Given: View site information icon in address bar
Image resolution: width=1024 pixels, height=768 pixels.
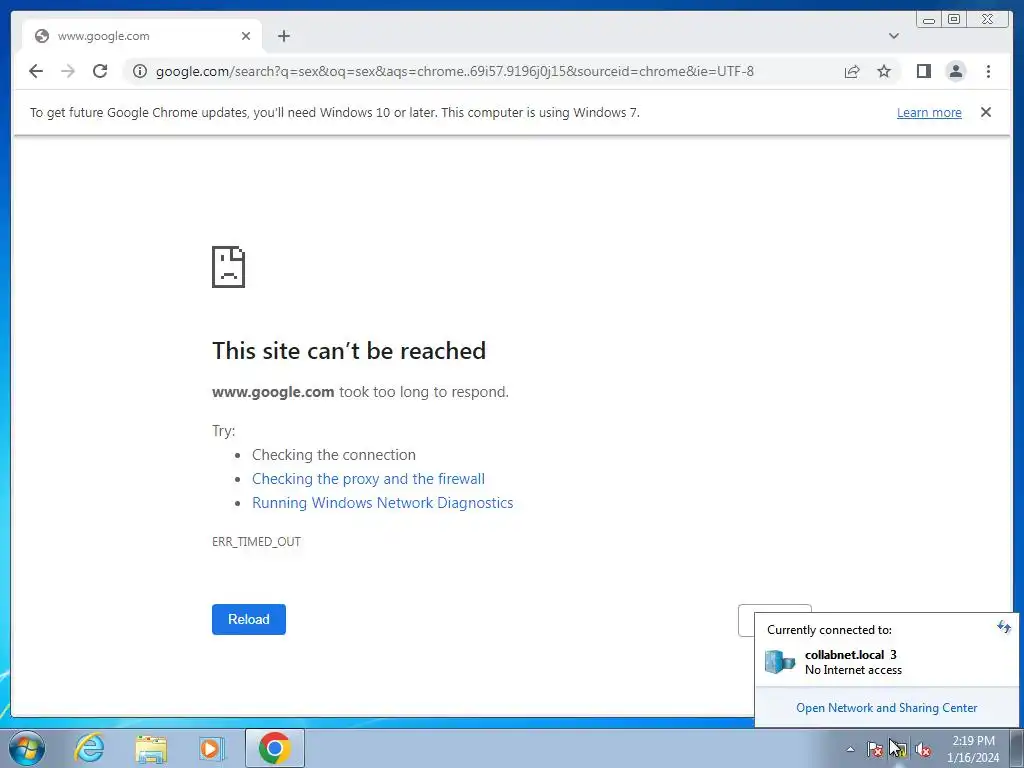Looking at the screenshot, I should click(x=140, y=71).
